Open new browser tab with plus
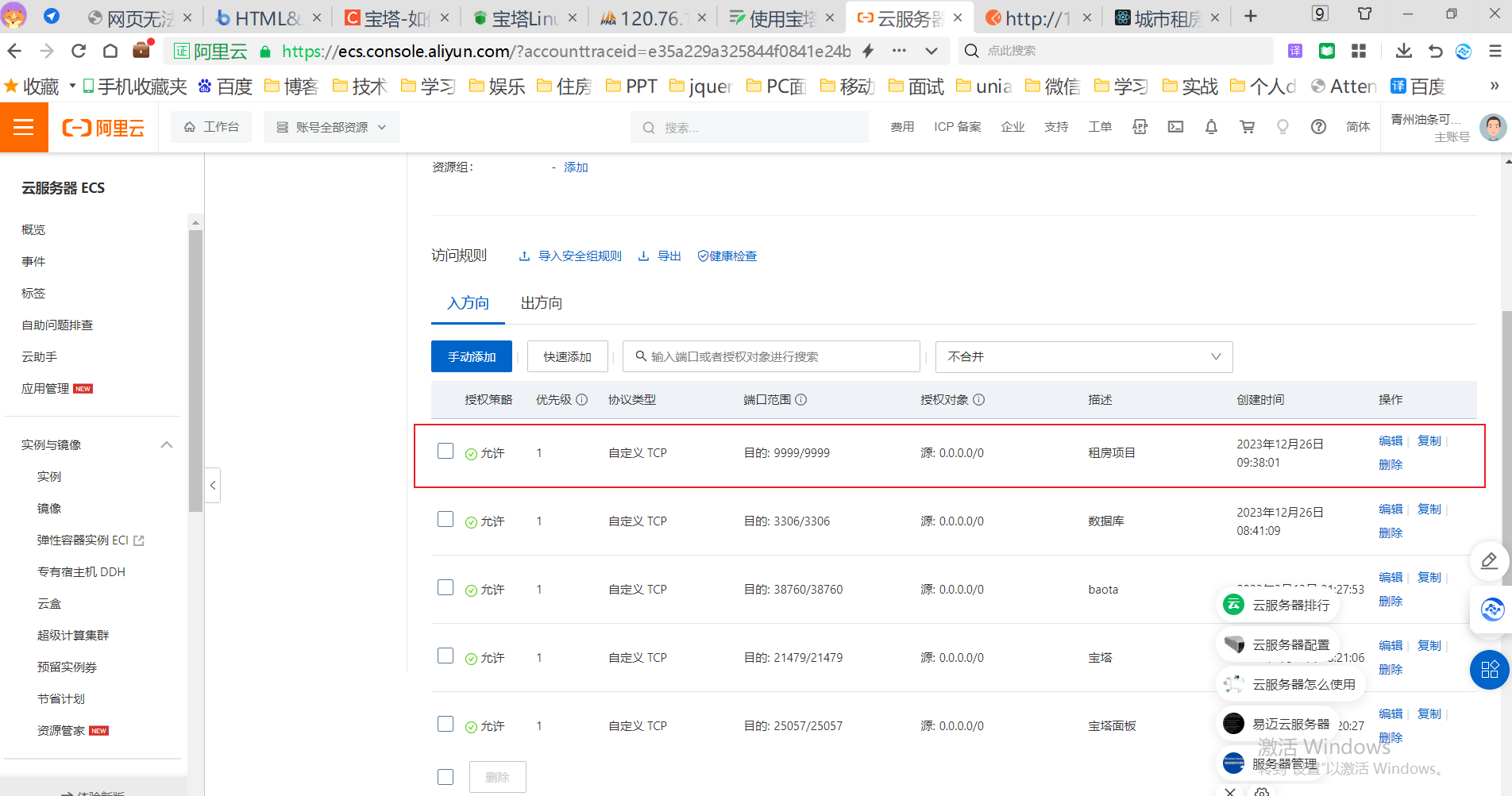 point(1251,17)
